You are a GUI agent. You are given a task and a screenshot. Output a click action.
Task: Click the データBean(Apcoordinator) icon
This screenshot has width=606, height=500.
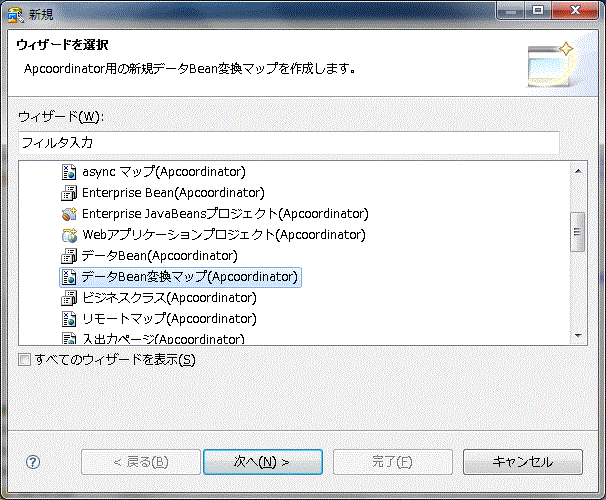coord(69,256)
